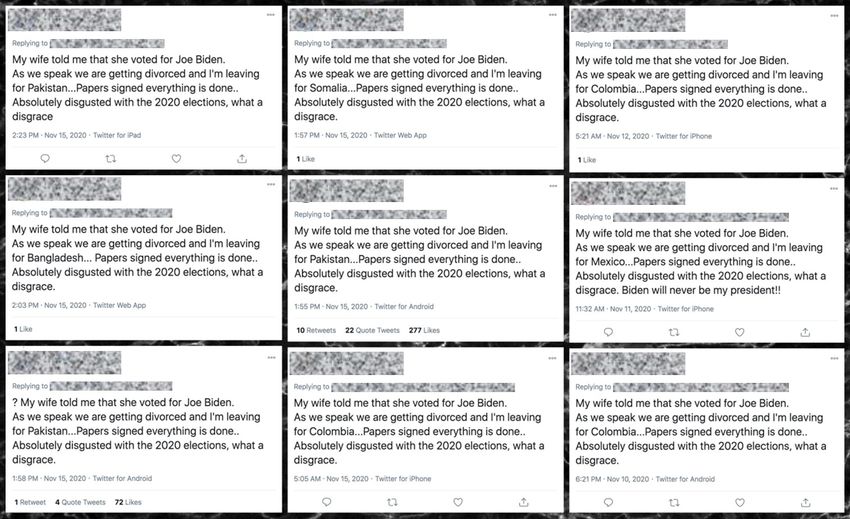Share the Colombia tweet from Nov 10

(x=805, y=502)
